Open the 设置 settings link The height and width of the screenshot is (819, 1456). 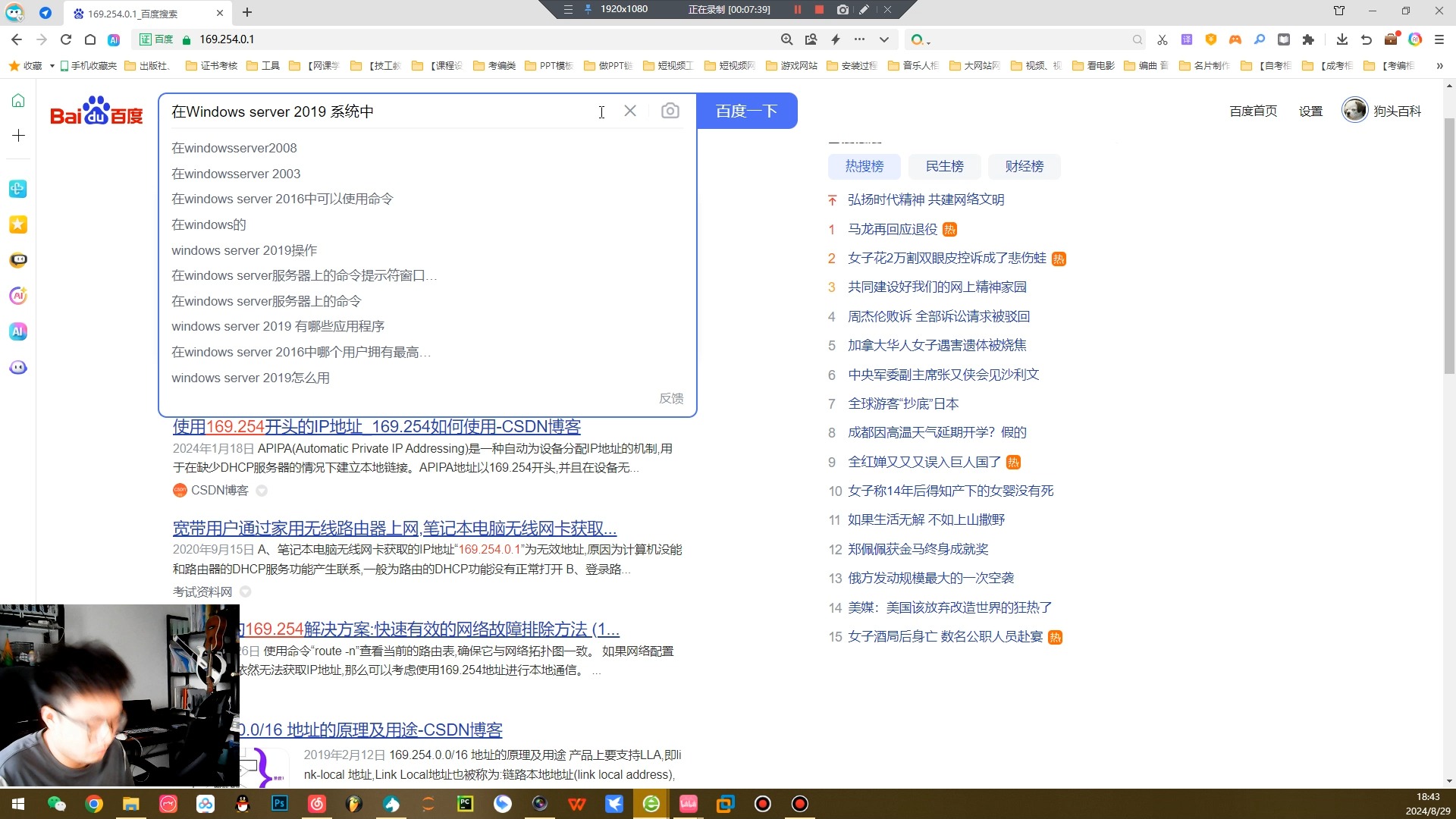(x=1310, y=111)
